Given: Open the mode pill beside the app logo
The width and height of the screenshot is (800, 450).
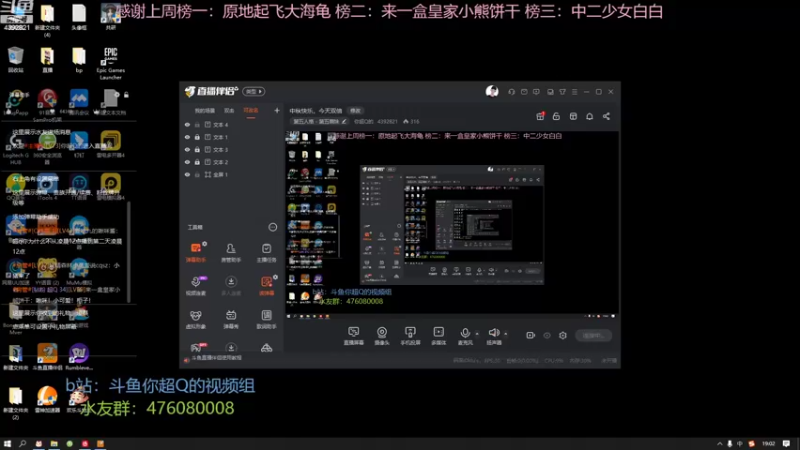Looking at the screenshot, I should click(254, 91).
